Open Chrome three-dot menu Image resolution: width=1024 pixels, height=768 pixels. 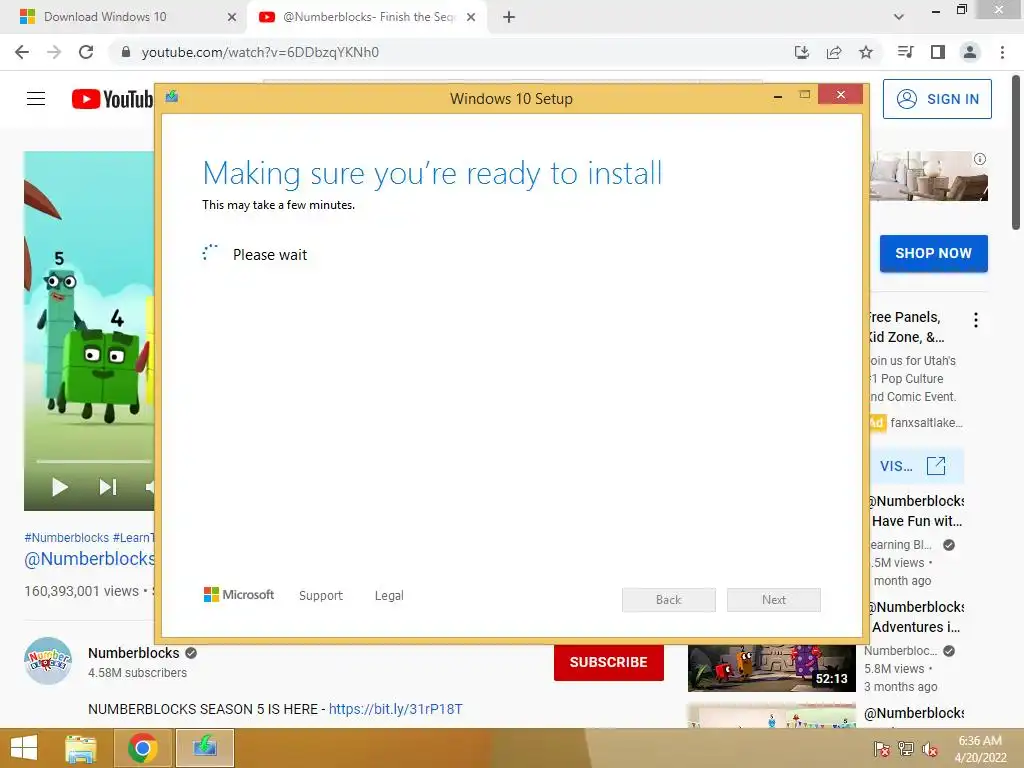[x=1002, y=52]
